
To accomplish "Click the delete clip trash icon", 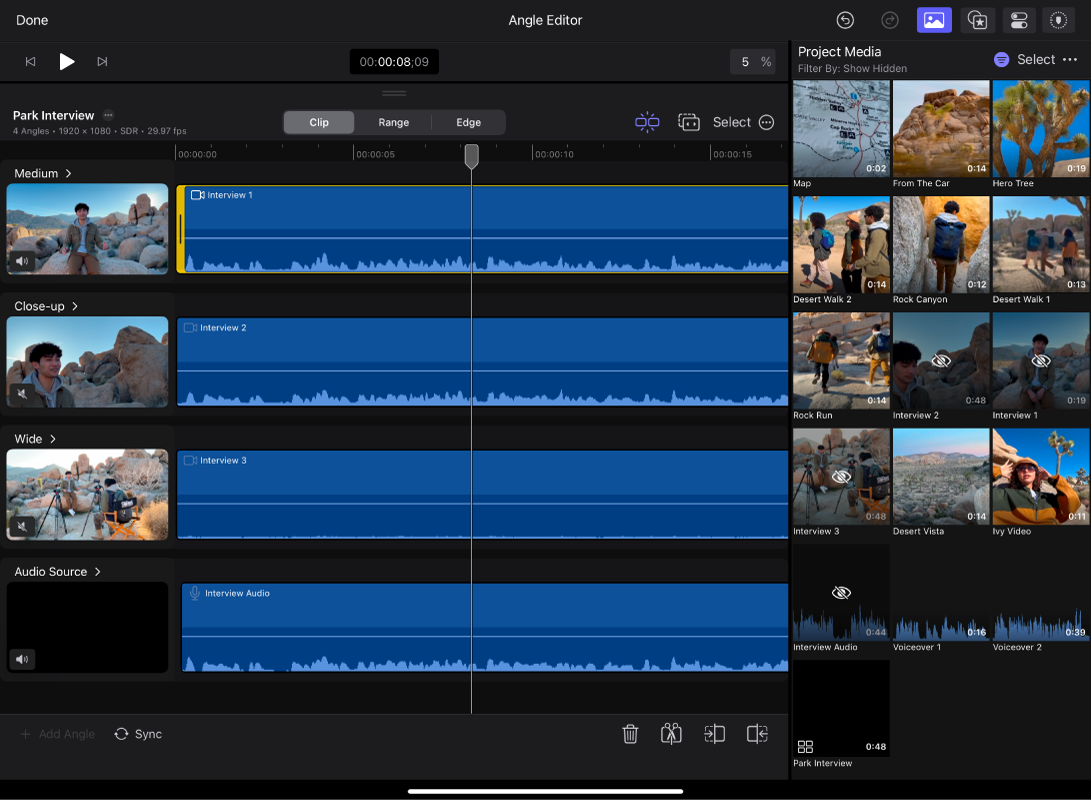I will [630, 734].
